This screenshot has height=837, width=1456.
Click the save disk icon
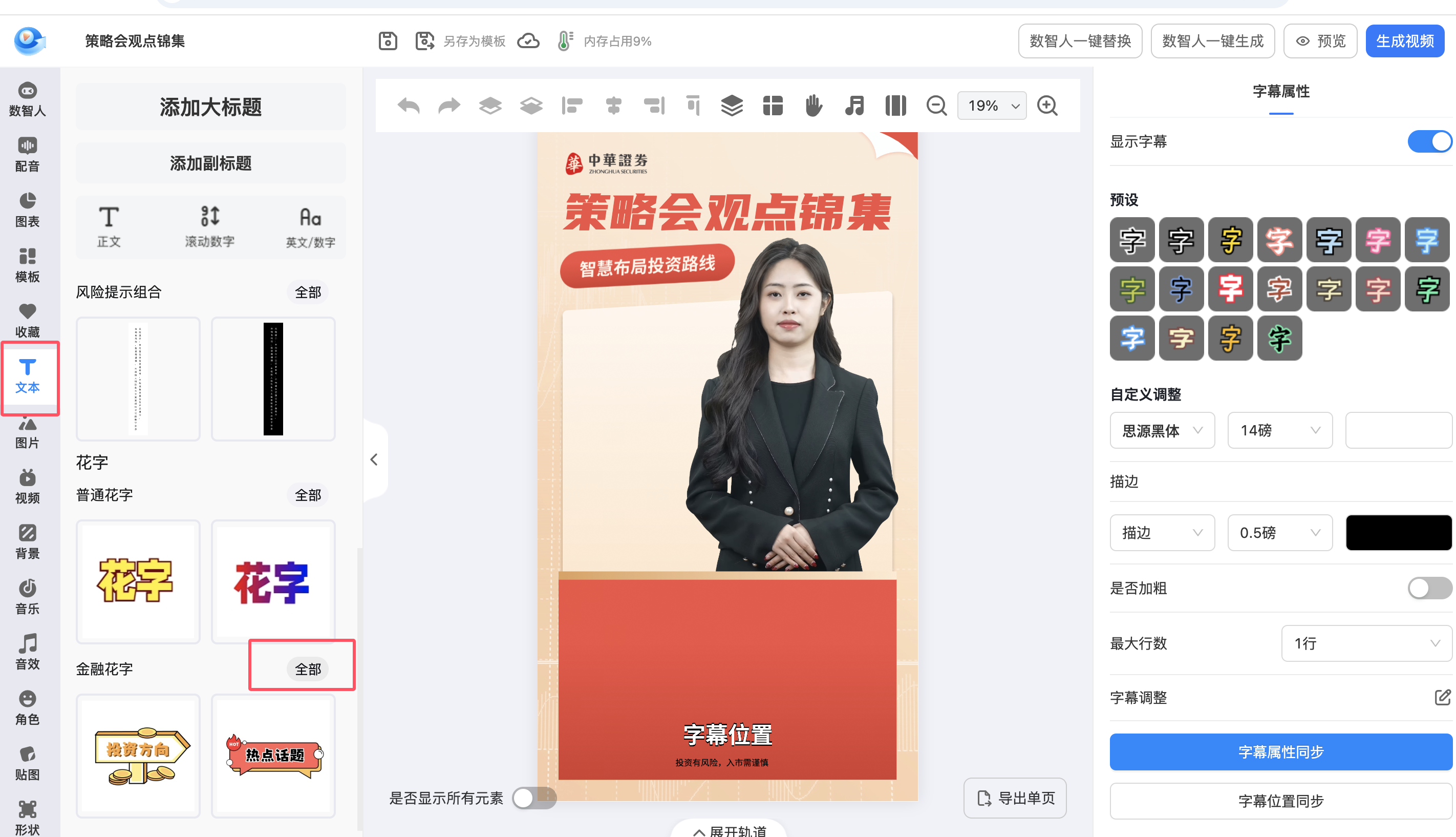[x=388, y=41]
